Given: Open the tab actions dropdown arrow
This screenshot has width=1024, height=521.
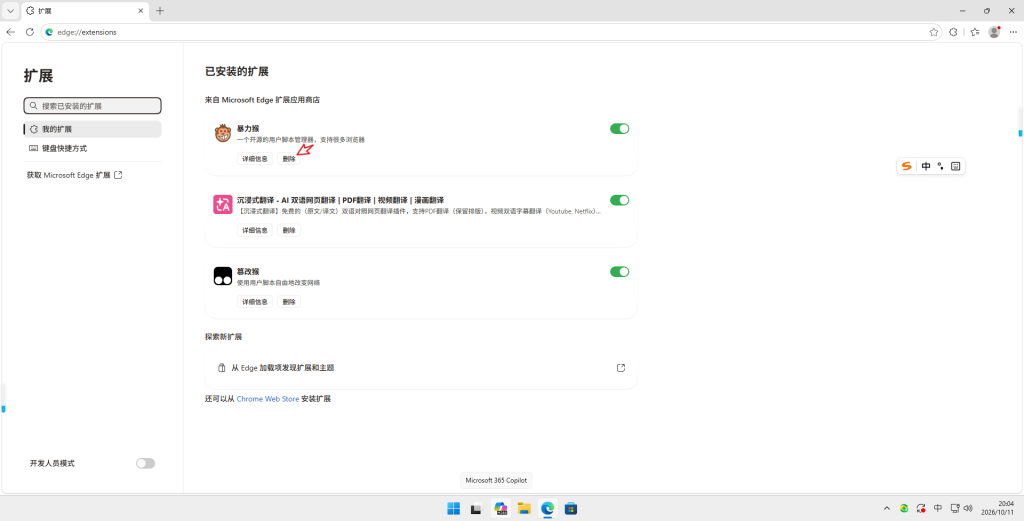Looking at the screenshot, I should [10, 10].
